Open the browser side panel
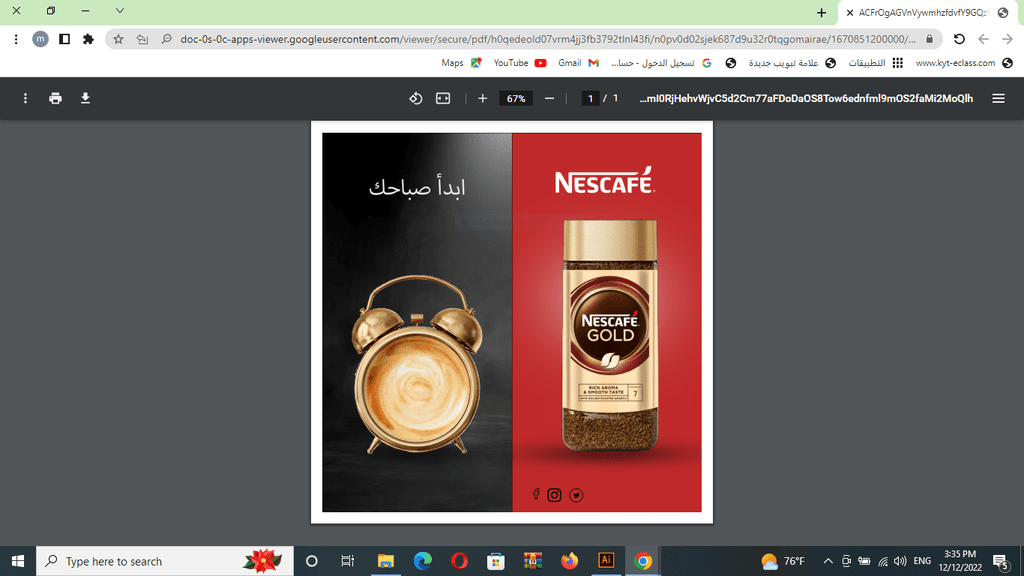This screenshot has height=576, width=1024. tap(64, 39)
